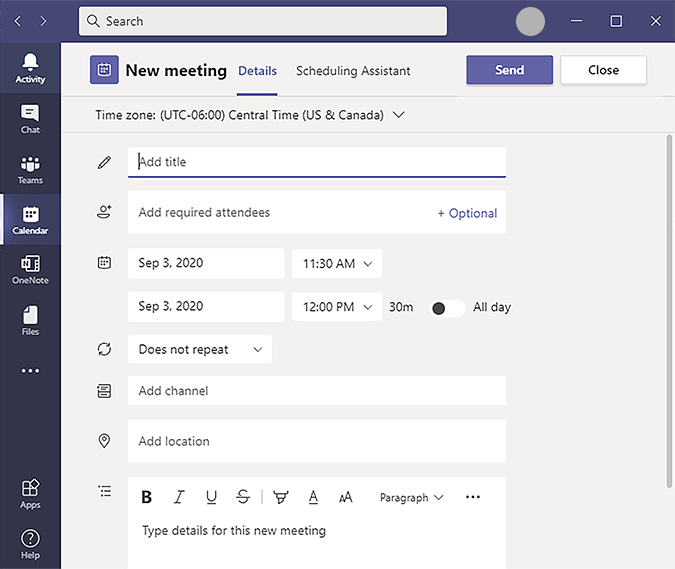The width and height of the screenshot is (675, 569).
Task: Apply bold formatting to meeting details
Action: pyautogui.click(x=147, y=497)
